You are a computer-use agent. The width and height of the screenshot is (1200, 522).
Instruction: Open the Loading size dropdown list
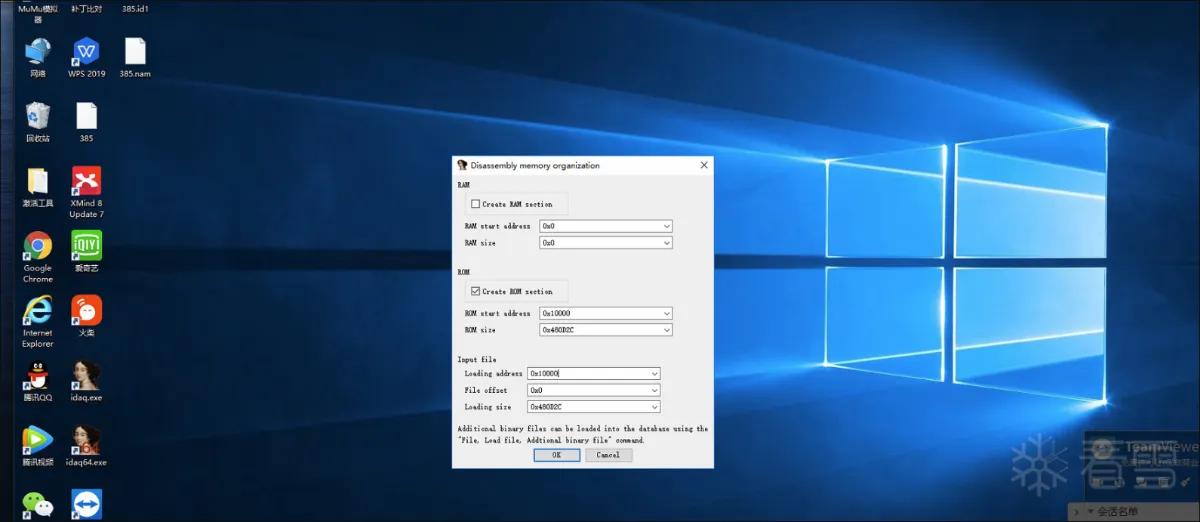pyautogui.click(x=654, y=407)
